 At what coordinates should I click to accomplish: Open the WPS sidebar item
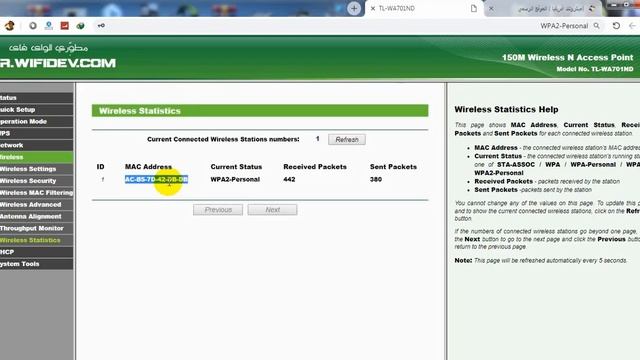[37, 133]
